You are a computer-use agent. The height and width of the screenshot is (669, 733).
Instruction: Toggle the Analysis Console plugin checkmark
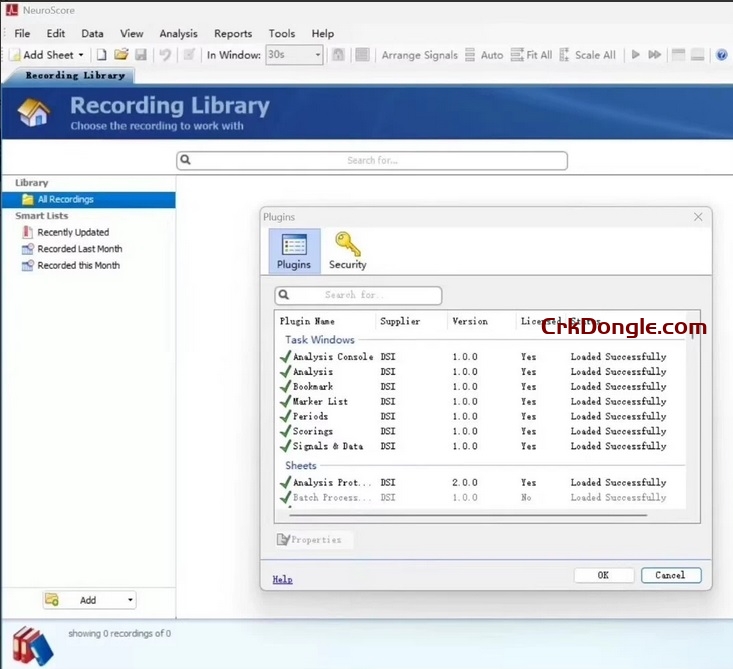pyautogui.click(x=285, y=356)
